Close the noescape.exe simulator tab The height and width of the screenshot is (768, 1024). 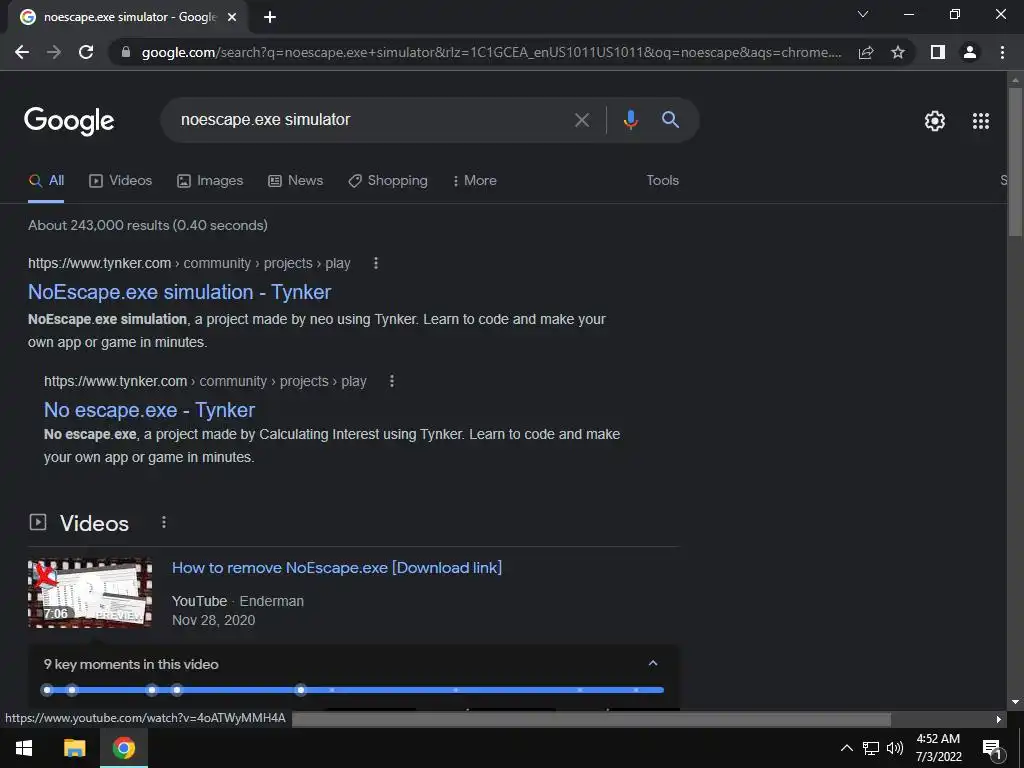tap(231, 17)
